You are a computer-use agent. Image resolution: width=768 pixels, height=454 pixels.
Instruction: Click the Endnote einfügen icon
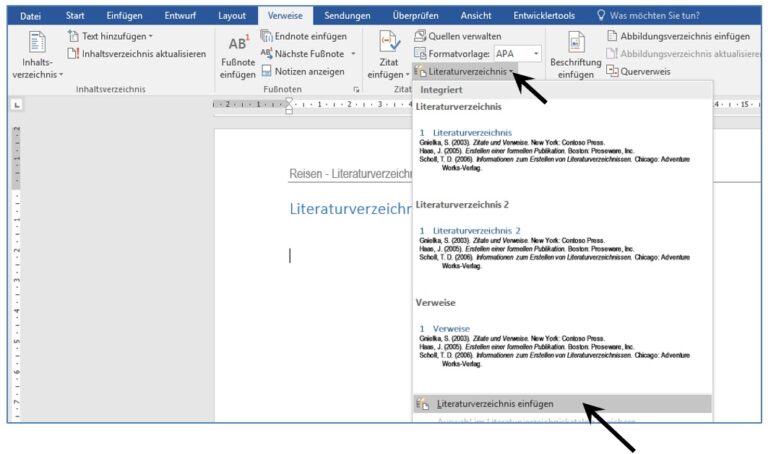point(266,36)
